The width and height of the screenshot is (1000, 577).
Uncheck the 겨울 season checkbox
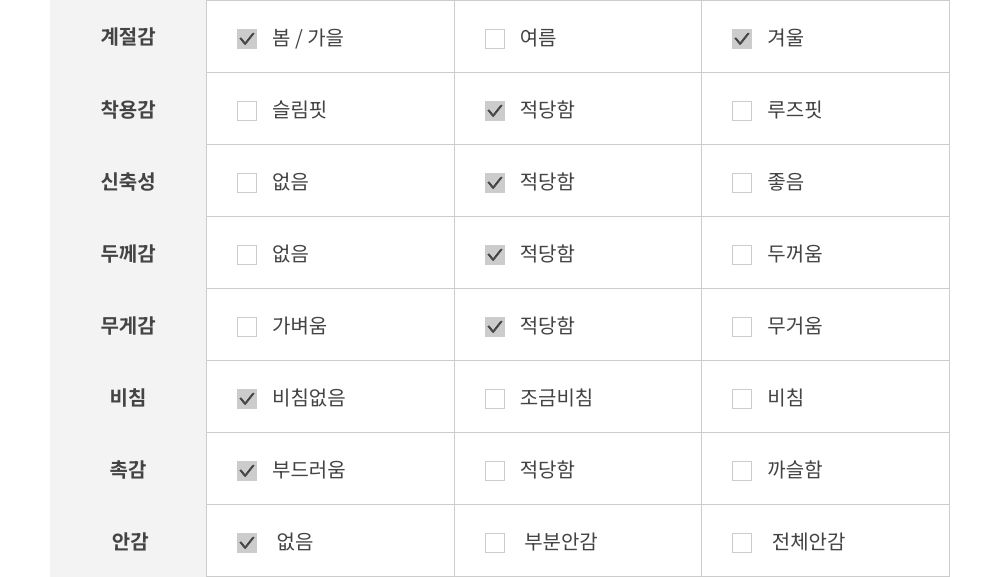click(742, 39)
